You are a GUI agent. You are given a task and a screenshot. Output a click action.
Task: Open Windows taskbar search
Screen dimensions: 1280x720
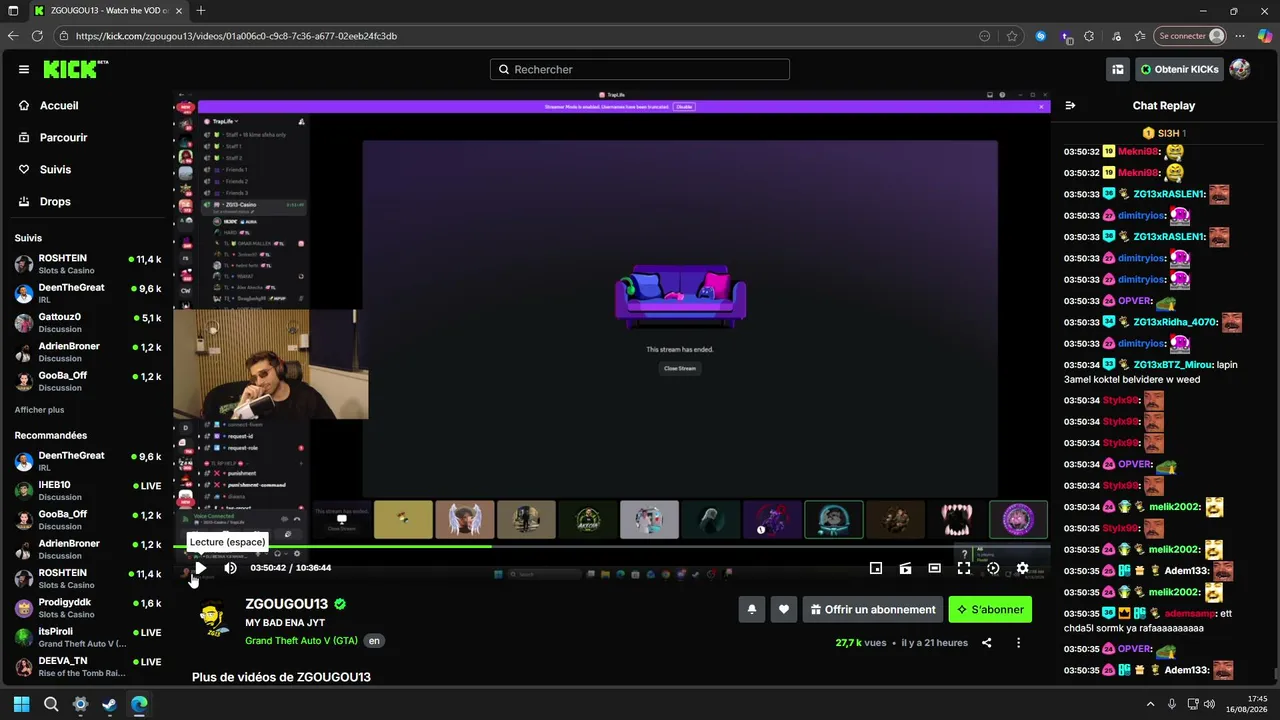(x=51, y=704)
